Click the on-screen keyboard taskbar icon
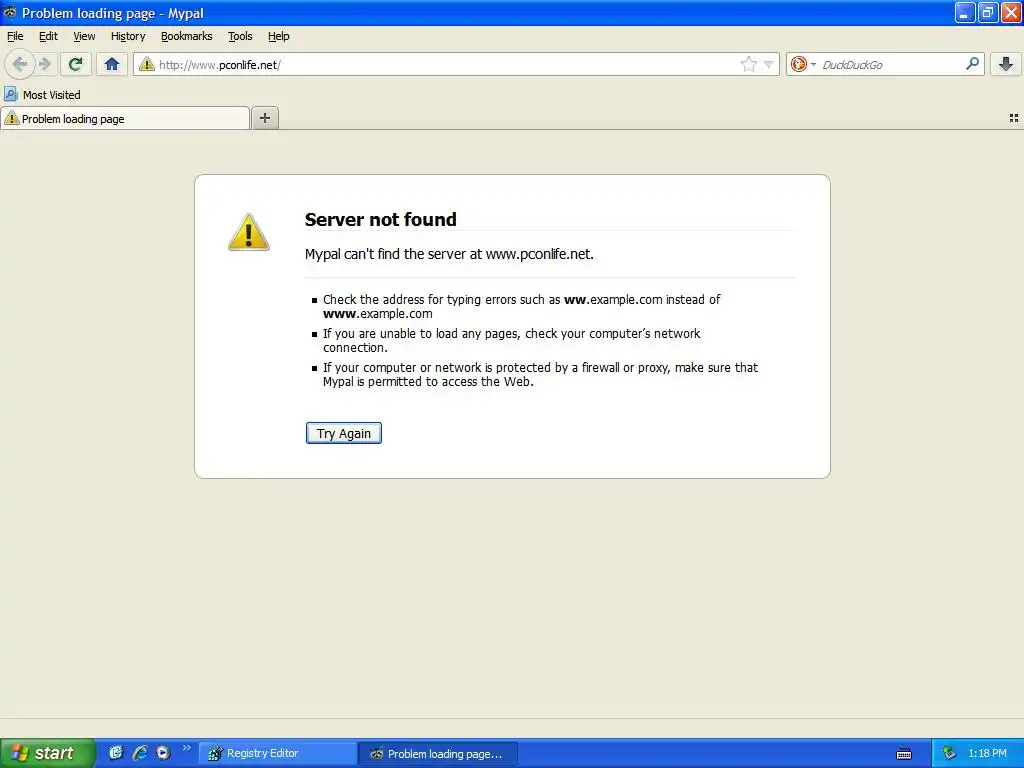Screen dimensions: 1024x768 (904, 754)
